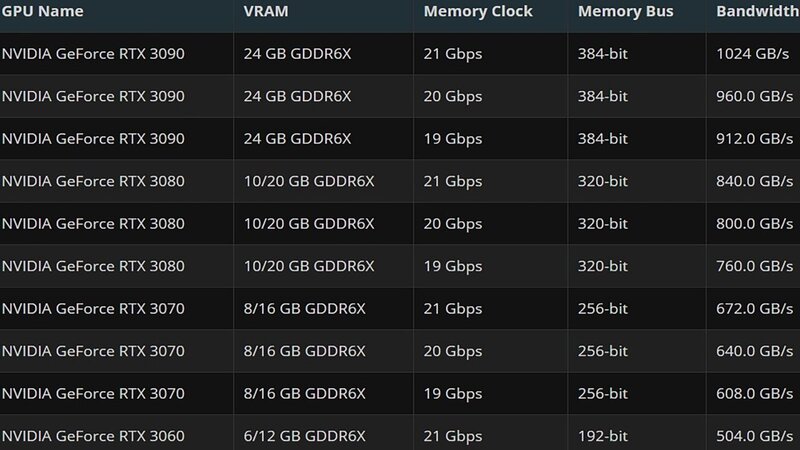The width and height of the screenshot is (800, 450).
Task: Click the GPU Name column header
Action: 42,11
